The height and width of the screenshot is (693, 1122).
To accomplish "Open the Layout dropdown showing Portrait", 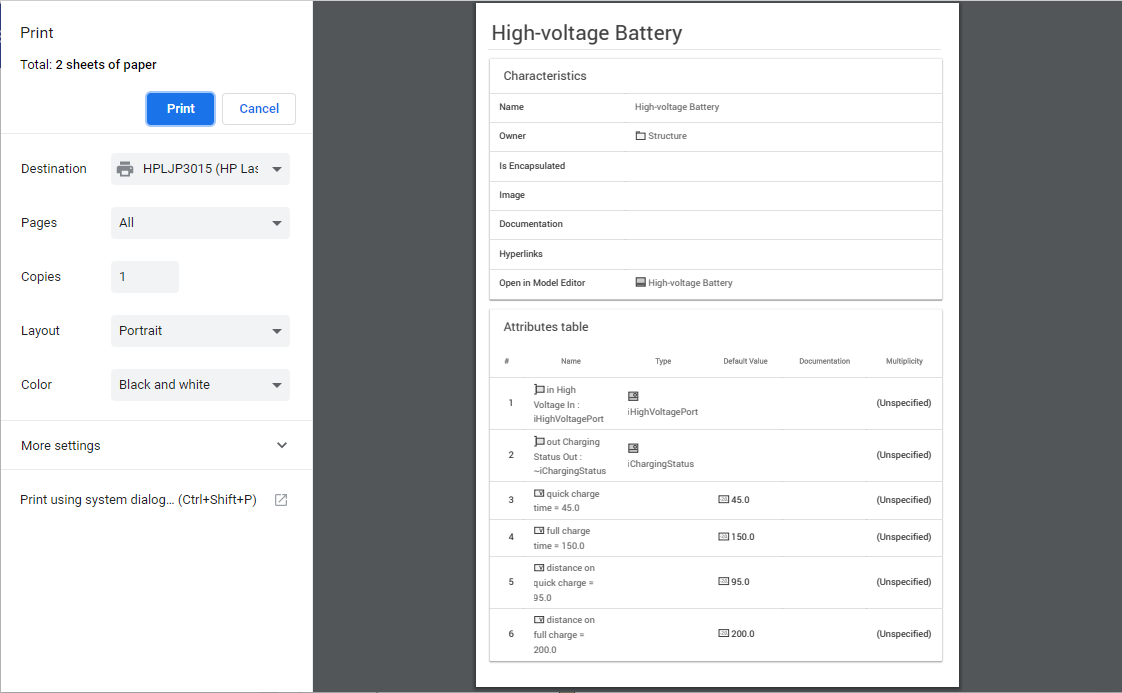I will [x=200, y=331].
